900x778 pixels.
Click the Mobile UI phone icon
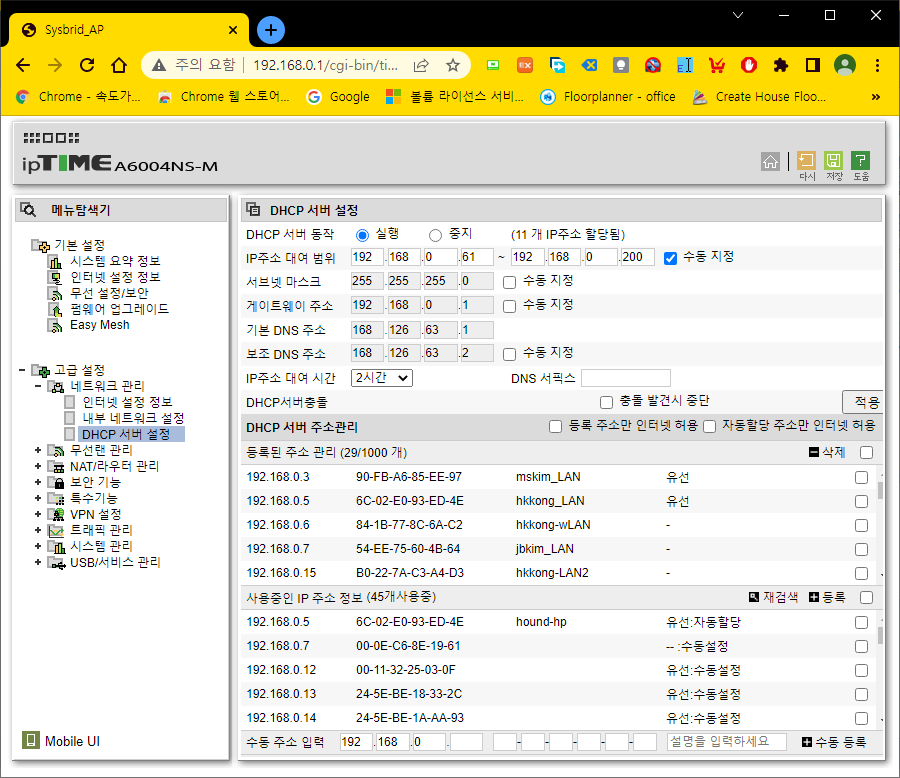click(x=30, y=740)
